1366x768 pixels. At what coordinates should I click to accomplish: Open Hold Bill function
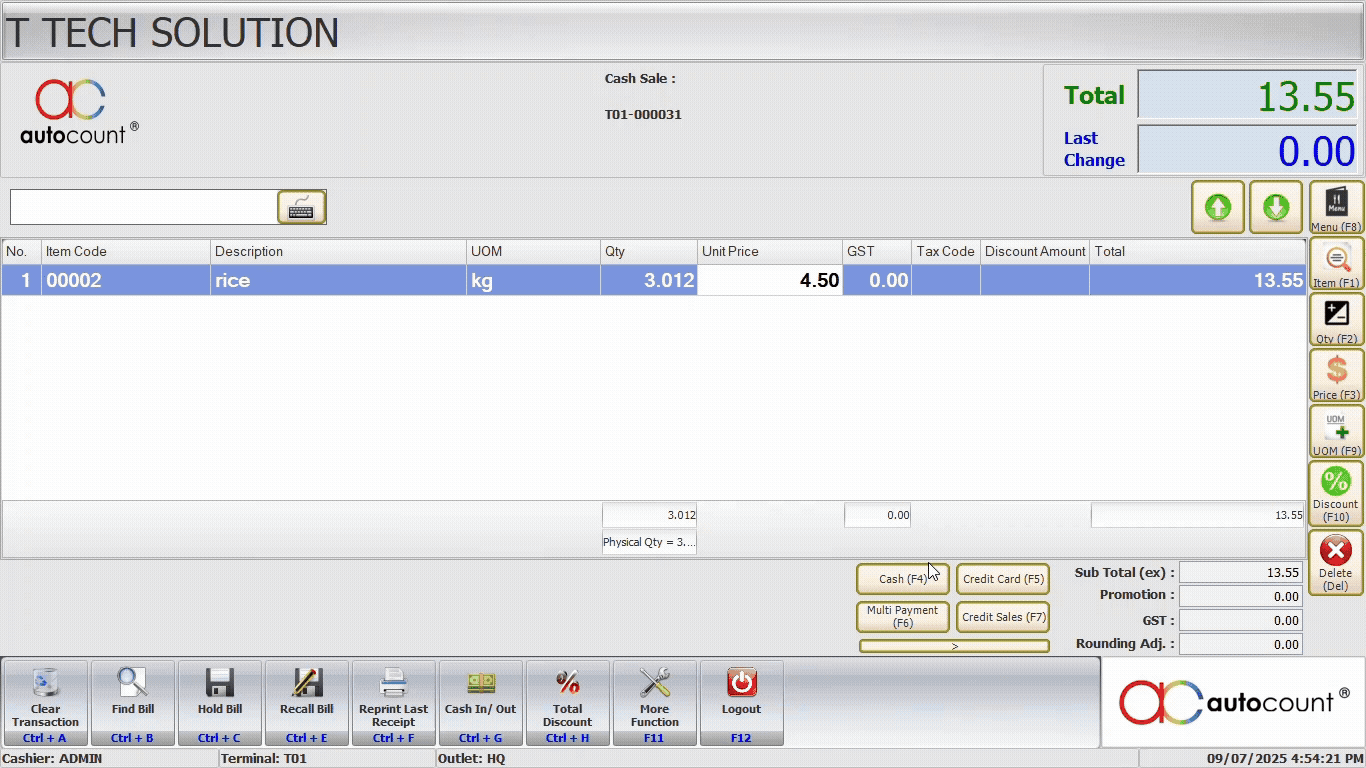pyautogui.click(x=220, y=702)
